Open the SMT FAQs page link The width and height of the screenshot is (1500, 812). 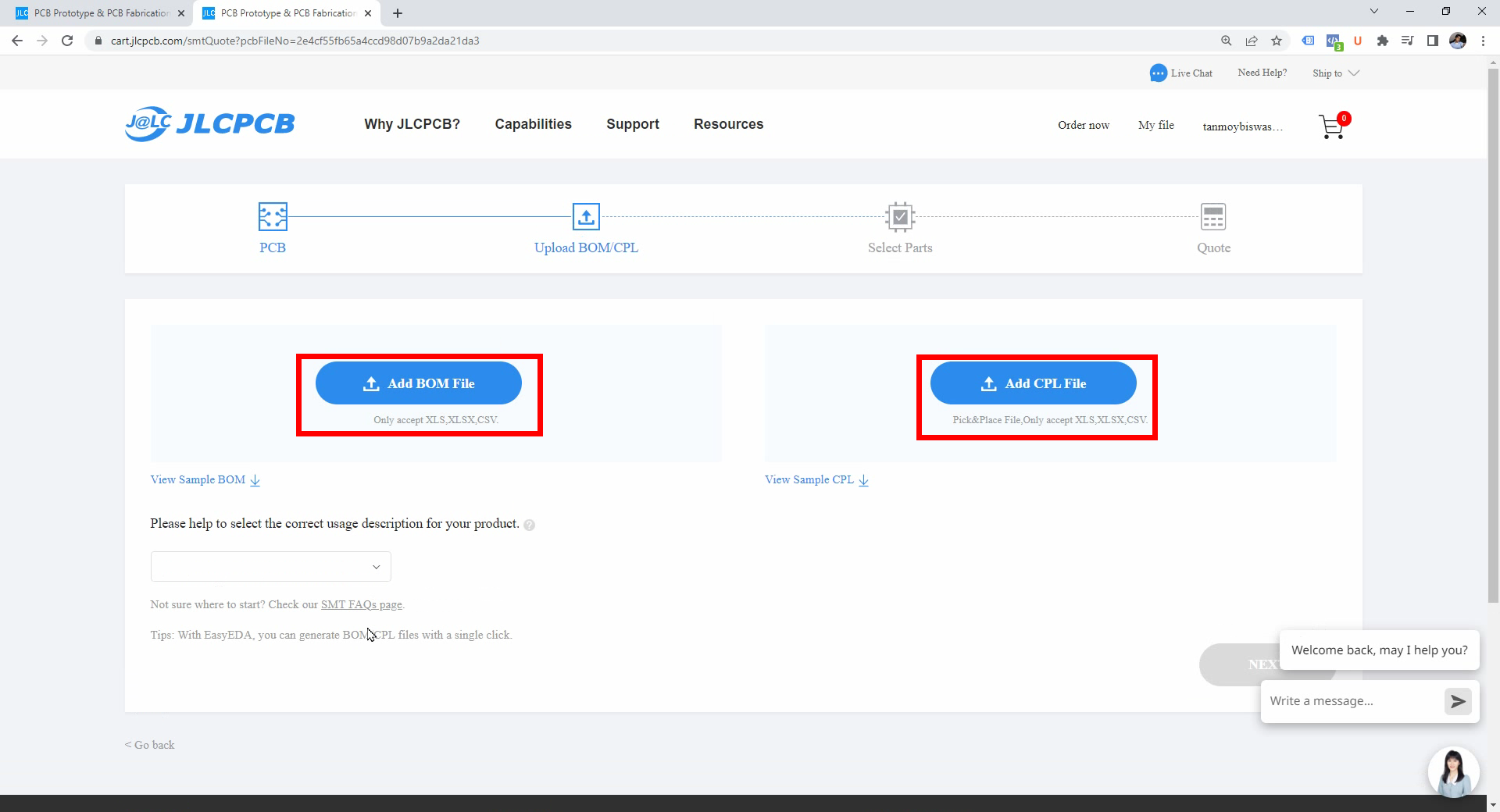[x=362, y=604]
